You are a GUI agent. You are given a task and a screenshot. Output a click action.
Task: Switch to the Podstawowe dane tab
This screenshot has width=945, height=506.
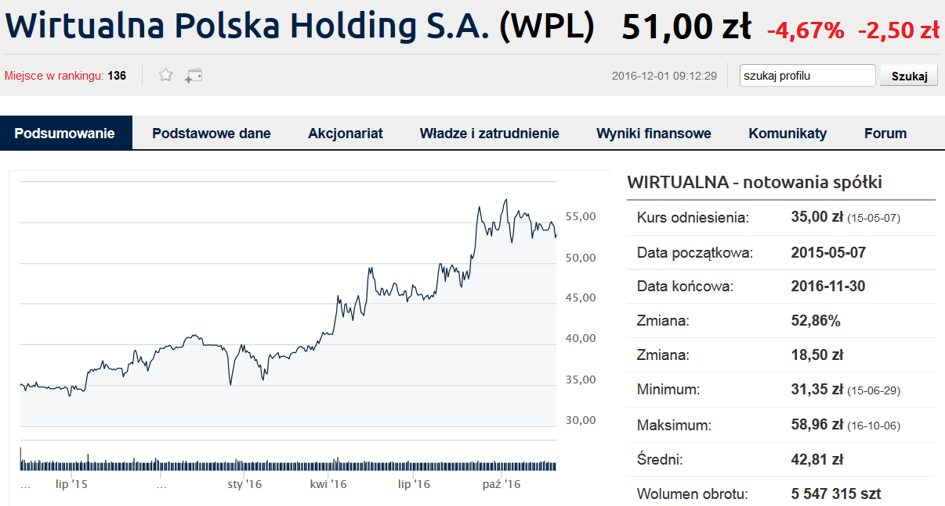click(211, 133)
